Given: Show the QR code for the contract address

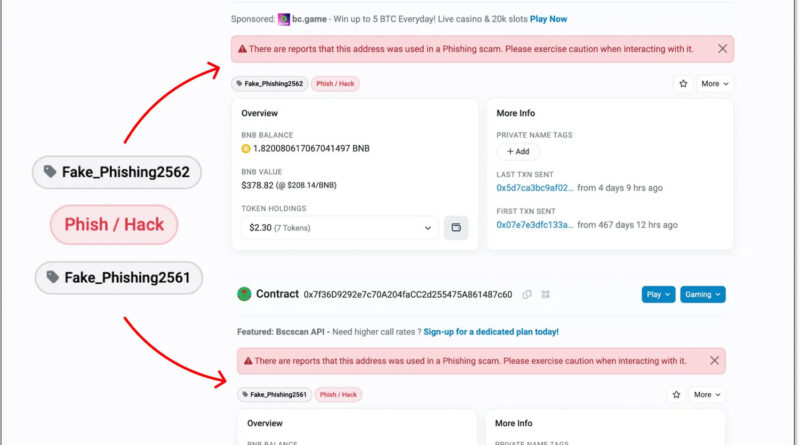Looking at the screenshot, I should [x=545, y=294].
